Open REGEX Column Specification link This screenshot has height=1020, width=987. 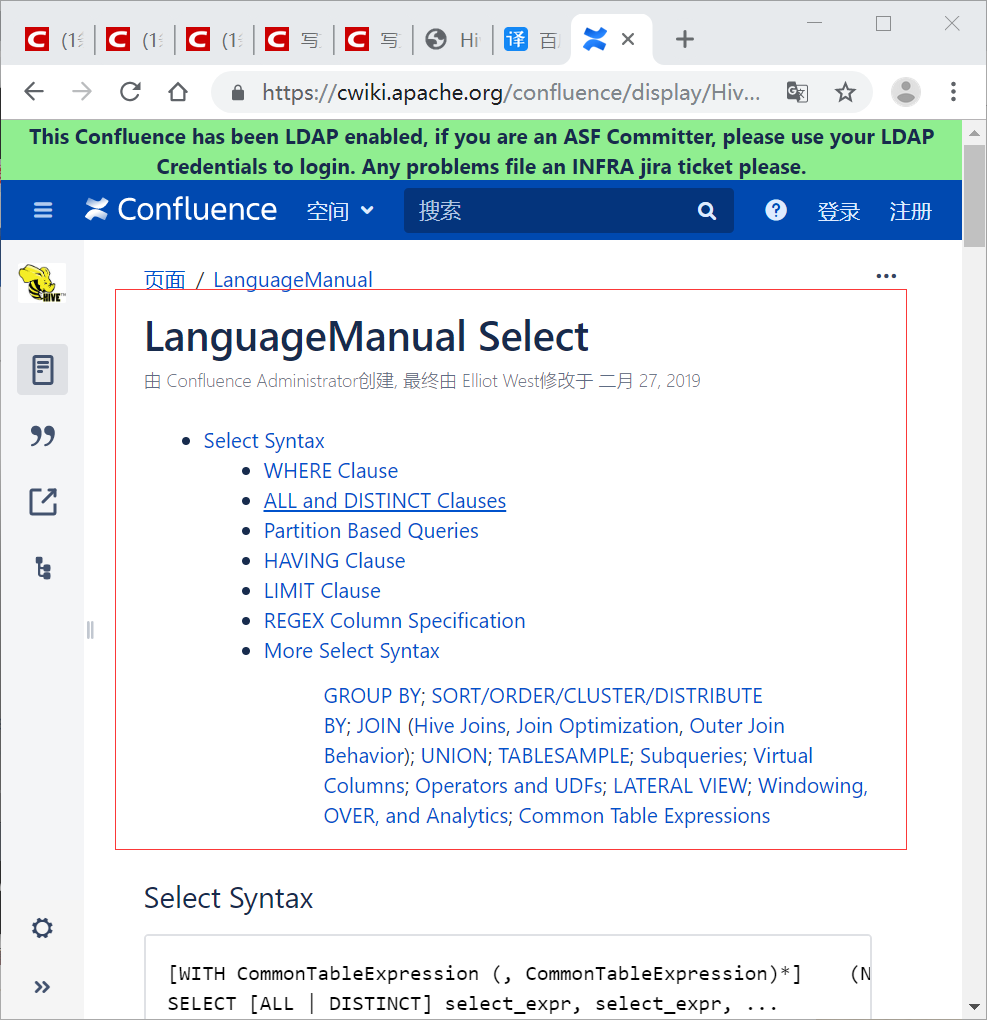tap(394, 620)
